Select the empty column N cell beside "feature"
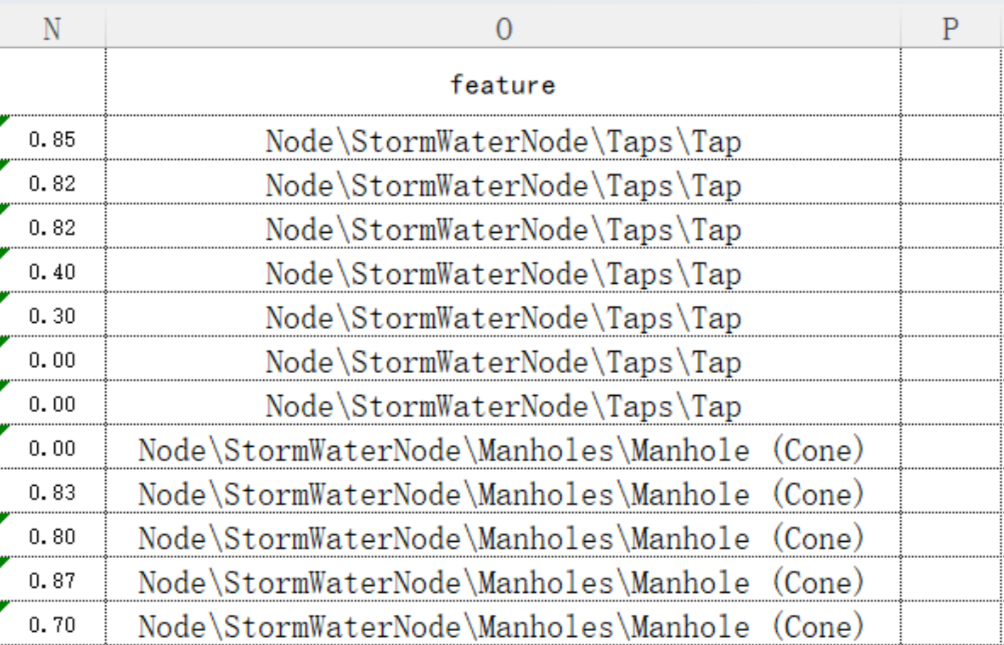Screen dimensions: 1004x645 click(52, 85)
